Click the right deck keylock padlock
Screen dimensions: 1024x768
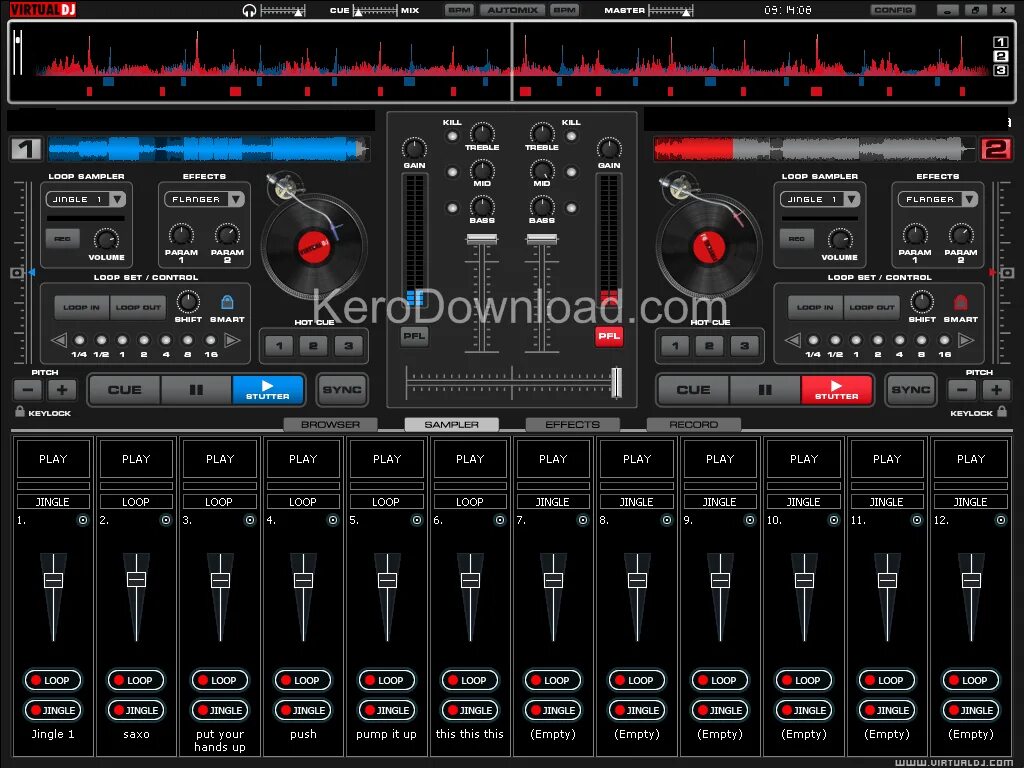1002,411
